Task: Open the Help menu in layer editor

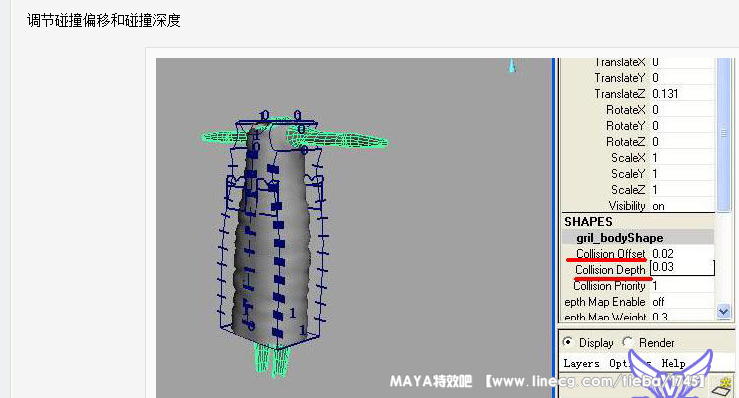Action: (x=673, y=363)
